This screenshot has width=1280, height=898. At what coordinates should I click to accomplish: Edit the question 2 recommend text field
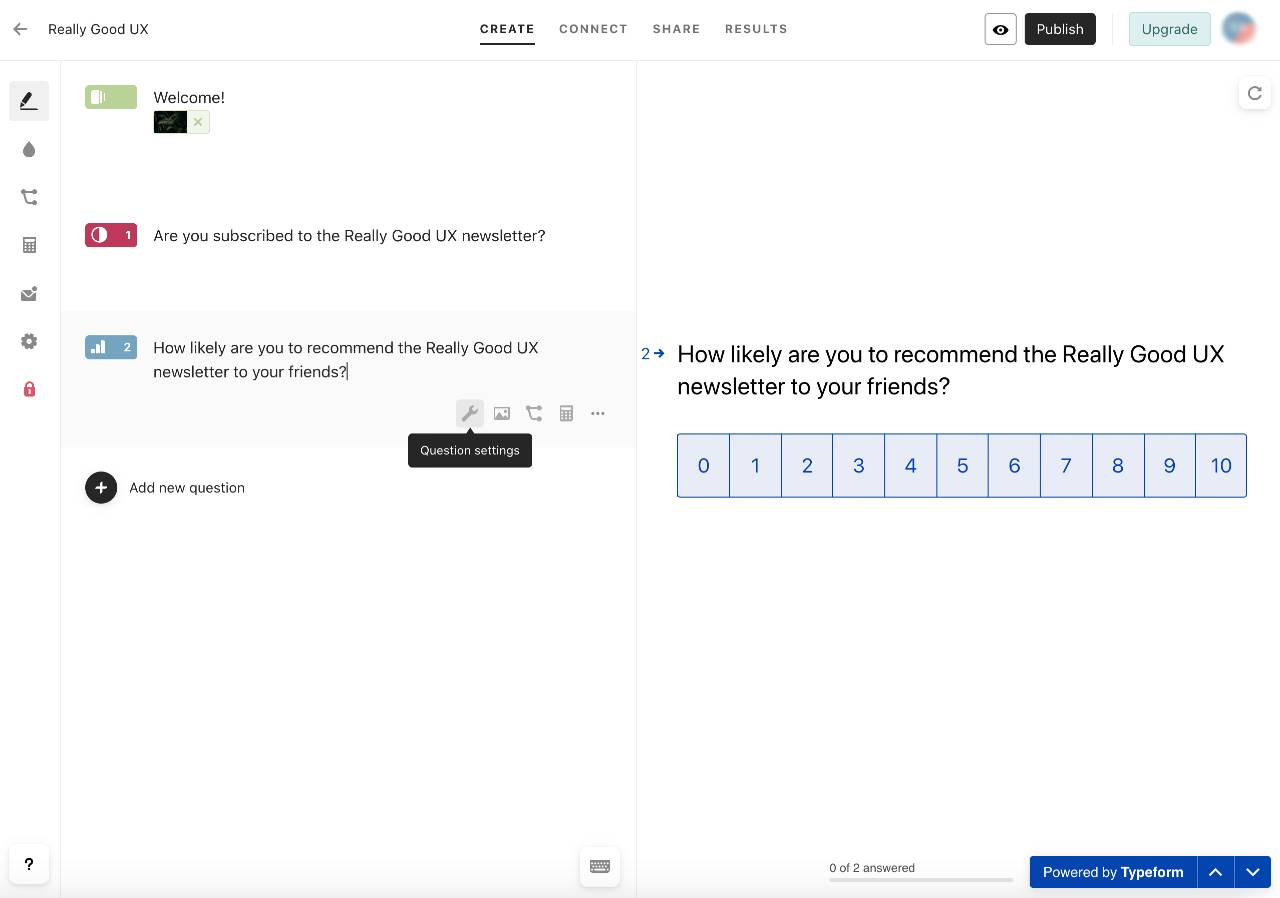(346, 360)
